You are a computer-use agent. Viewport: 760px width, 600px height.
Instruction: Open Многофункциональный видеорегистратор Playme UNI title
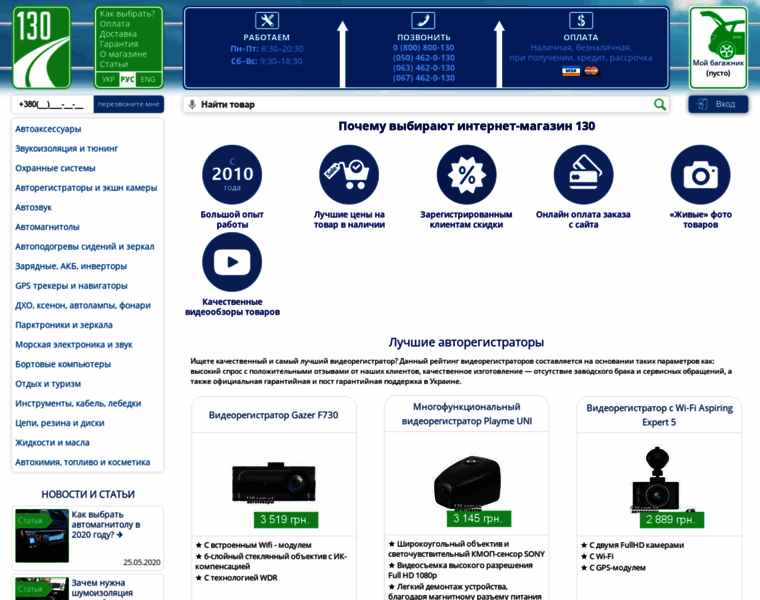(466, 414)
